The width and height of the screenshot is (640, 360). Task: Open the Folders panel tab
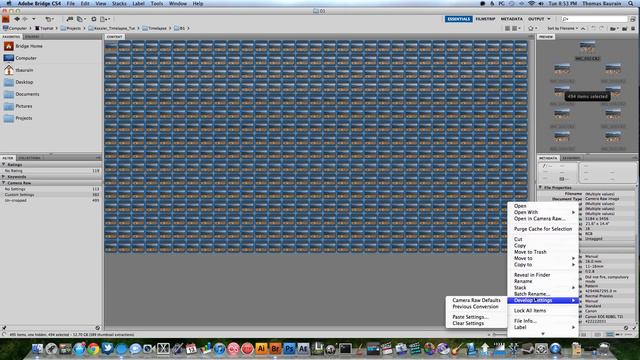pos(32,37)
